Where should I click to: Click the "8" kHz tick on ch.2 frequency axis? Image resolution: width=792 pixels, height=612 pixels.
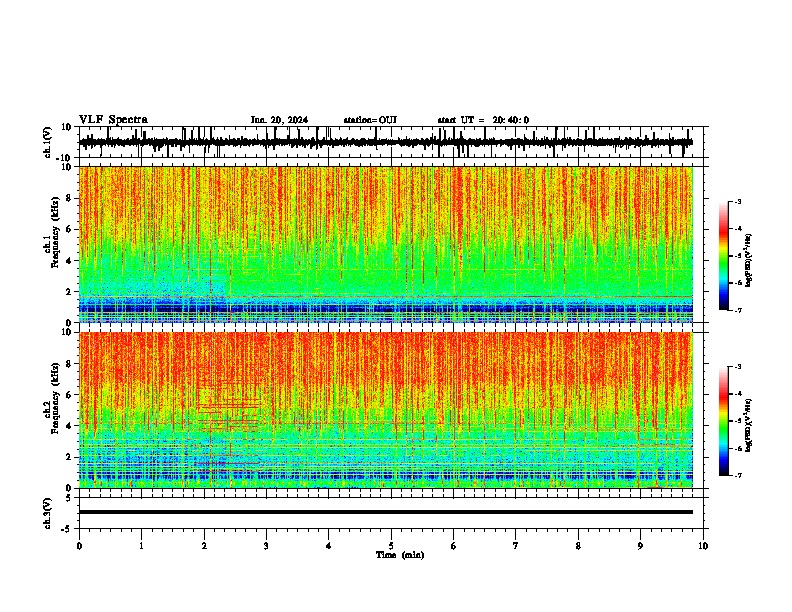click(x=69, y=364)
